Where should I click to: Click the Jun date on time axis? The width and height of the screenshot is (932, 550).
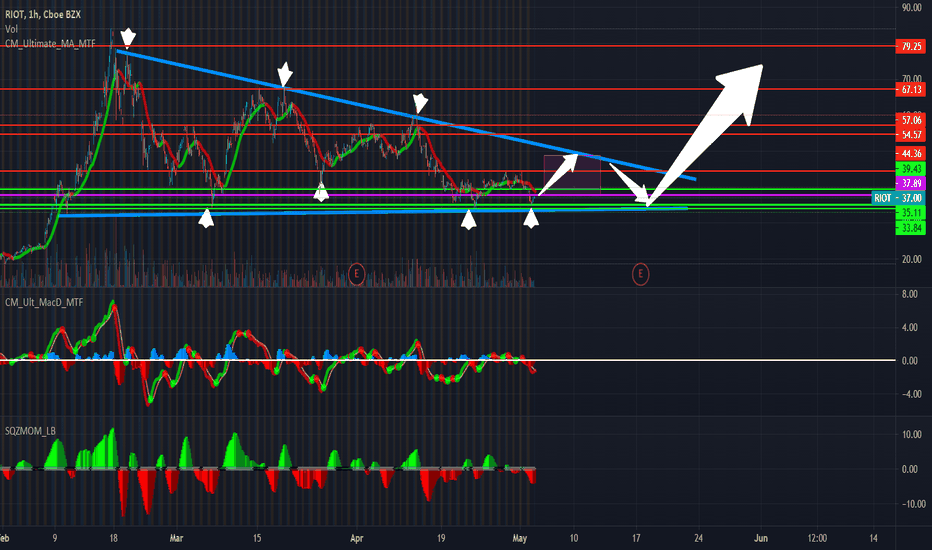(x=761, y=539)
